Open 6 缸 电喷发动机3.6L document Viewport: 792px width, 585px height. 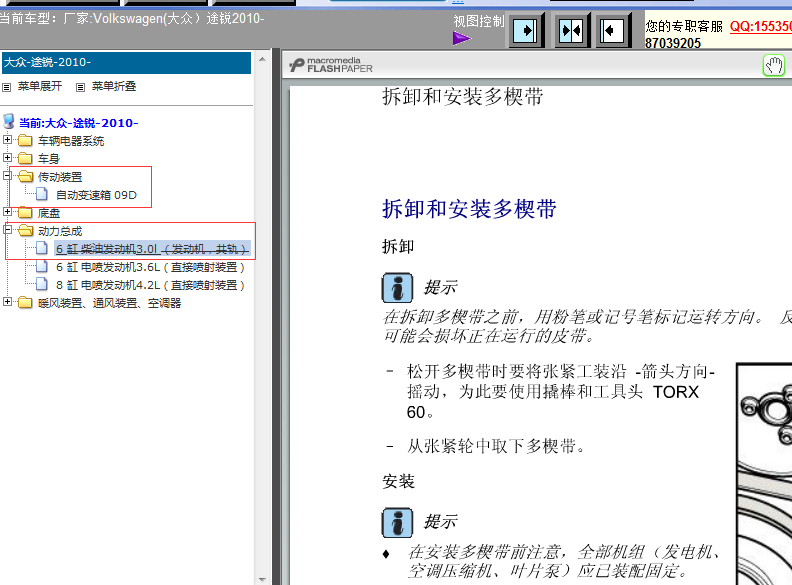(x=150, y=267)
